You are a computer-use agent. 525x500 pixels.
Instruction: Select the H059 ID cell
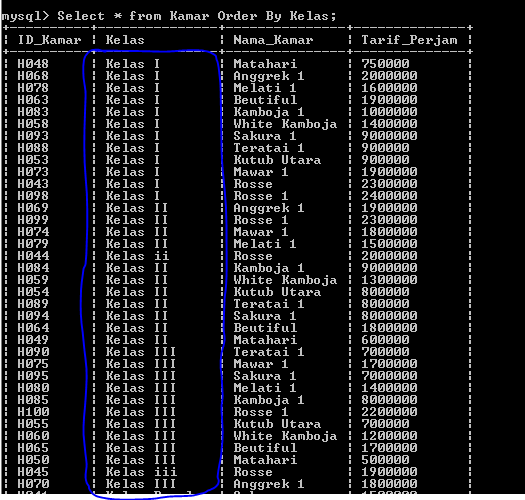33,280
